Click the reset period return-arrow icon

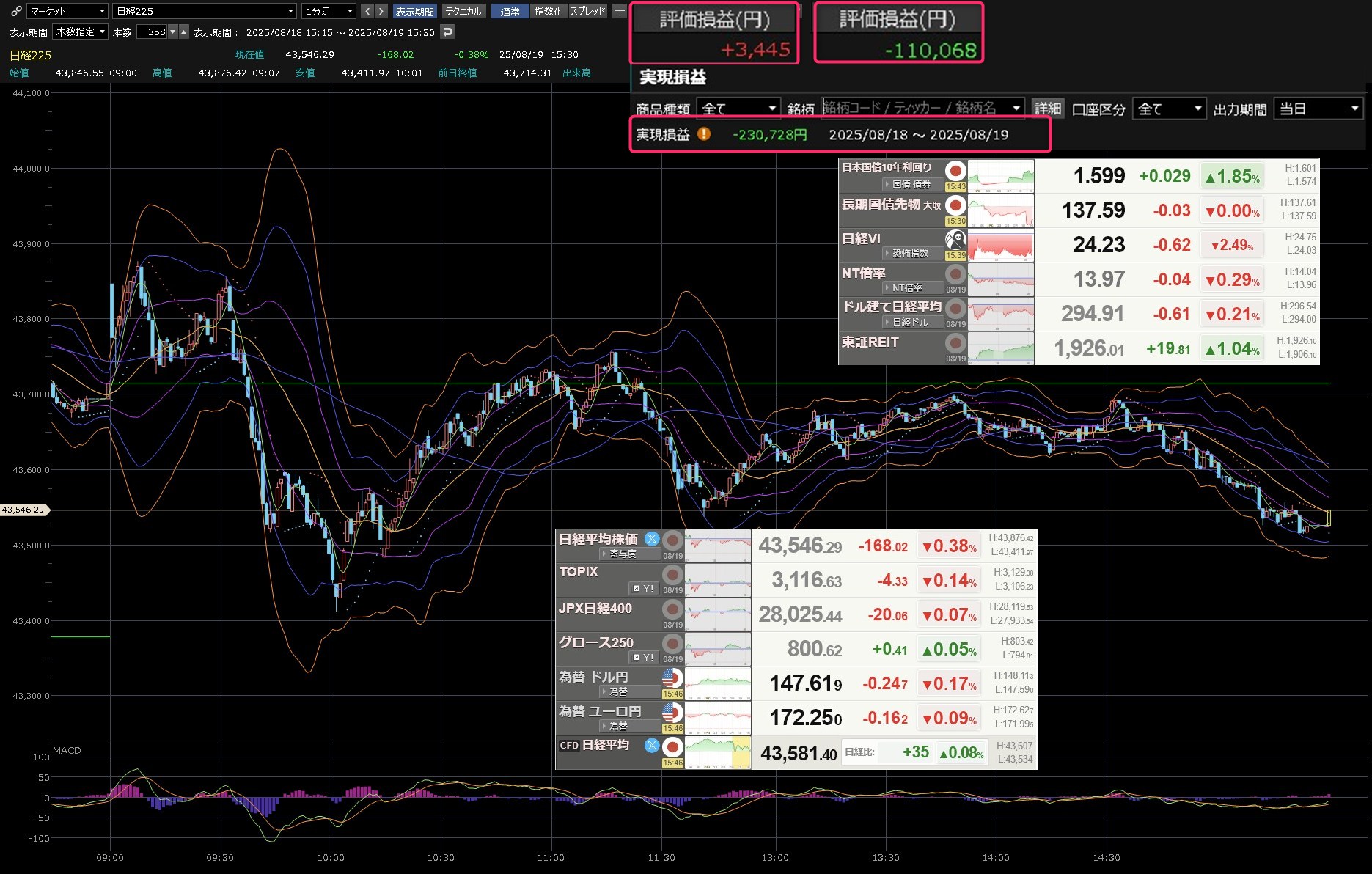click(x=447, y=32)
